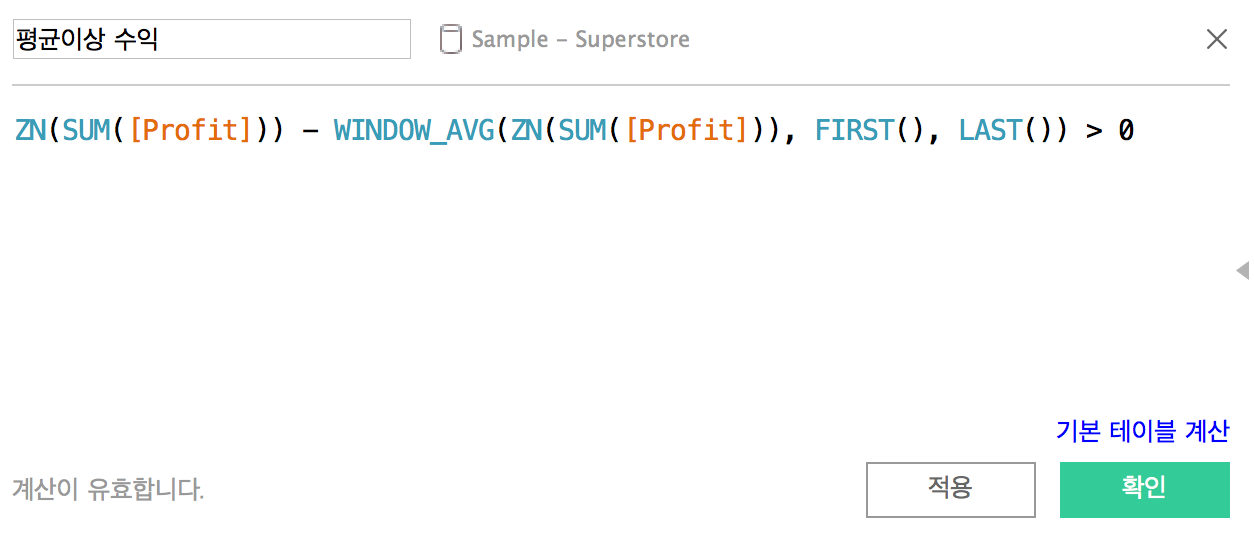Click the minus operator in the formula
Screen dimensions: 1254x540
point(310,131)
